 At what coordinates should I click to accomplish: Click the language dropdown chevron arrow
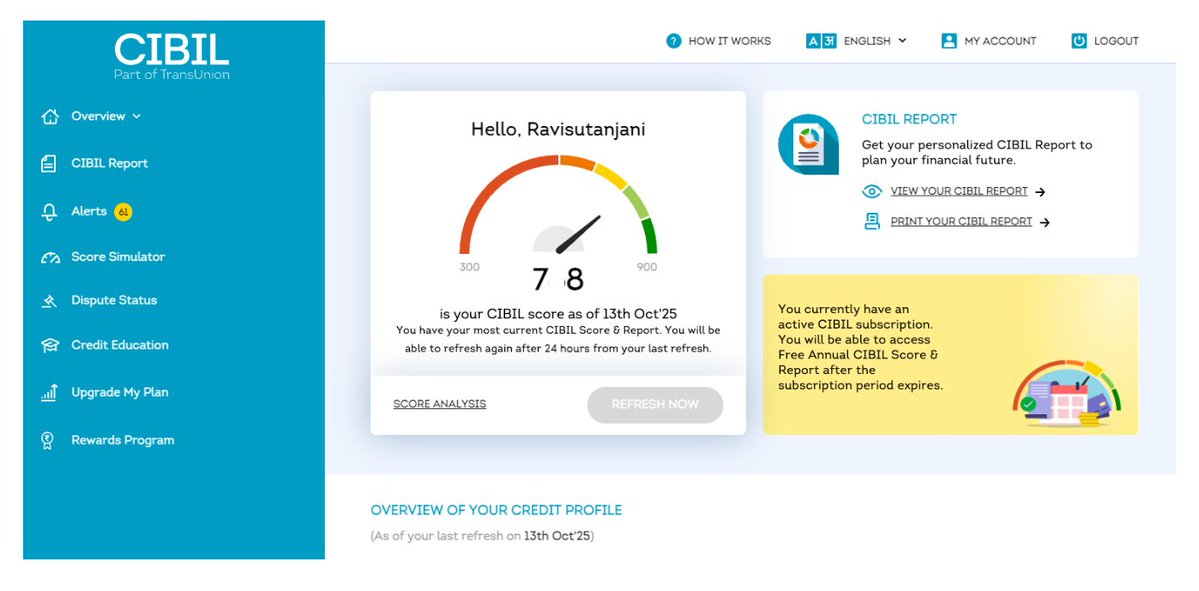point(902,41)
